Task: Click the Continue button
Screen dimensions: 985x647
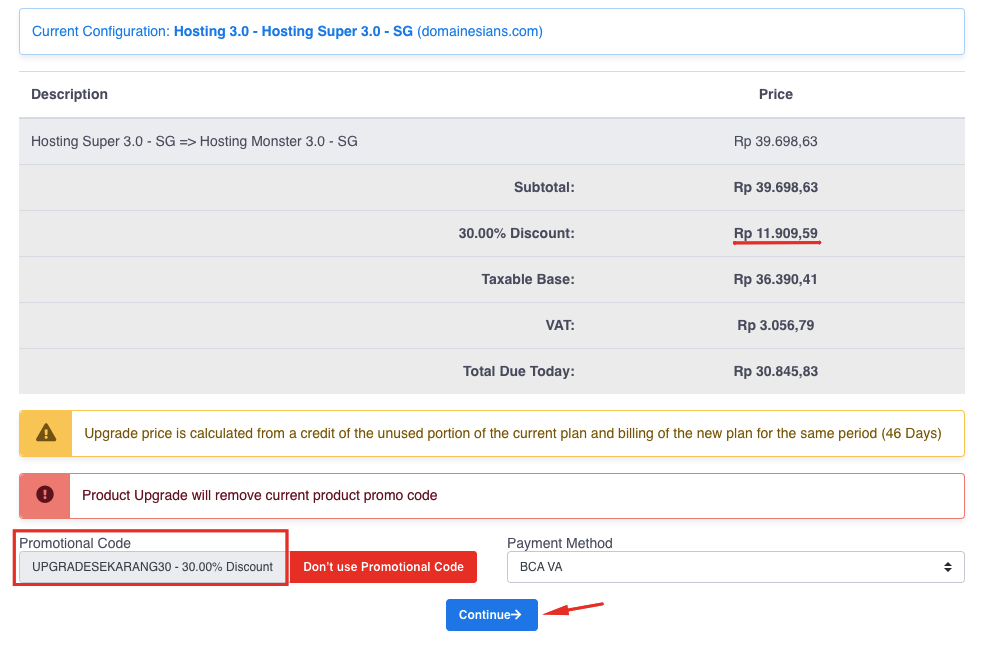Action: 492,615
